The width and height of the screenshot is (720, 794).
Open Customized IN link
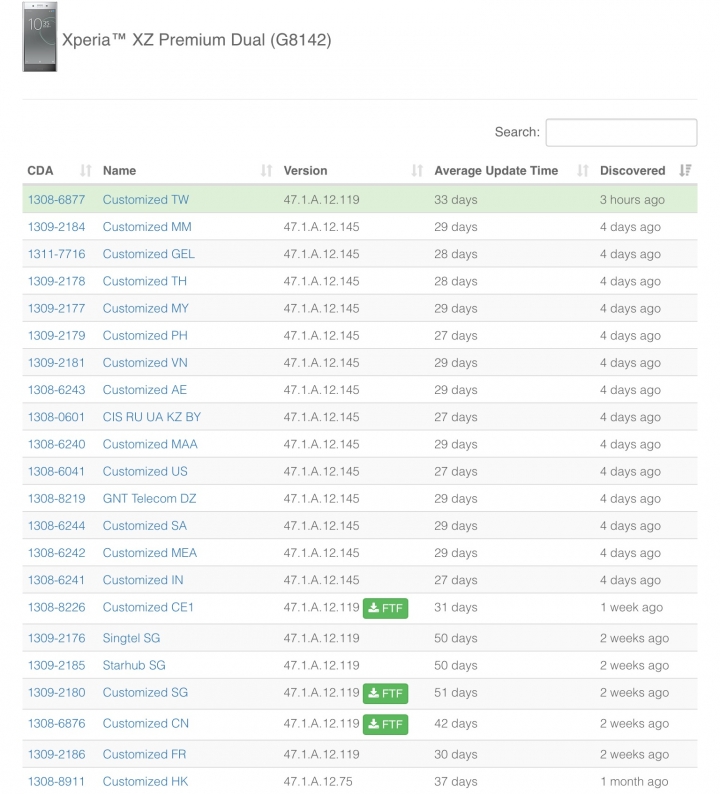[143, 580]
